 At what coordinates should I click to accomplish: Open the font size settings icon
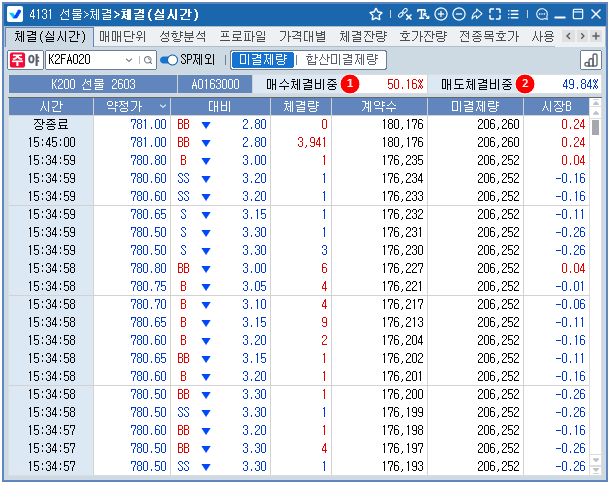coord(422,14)
